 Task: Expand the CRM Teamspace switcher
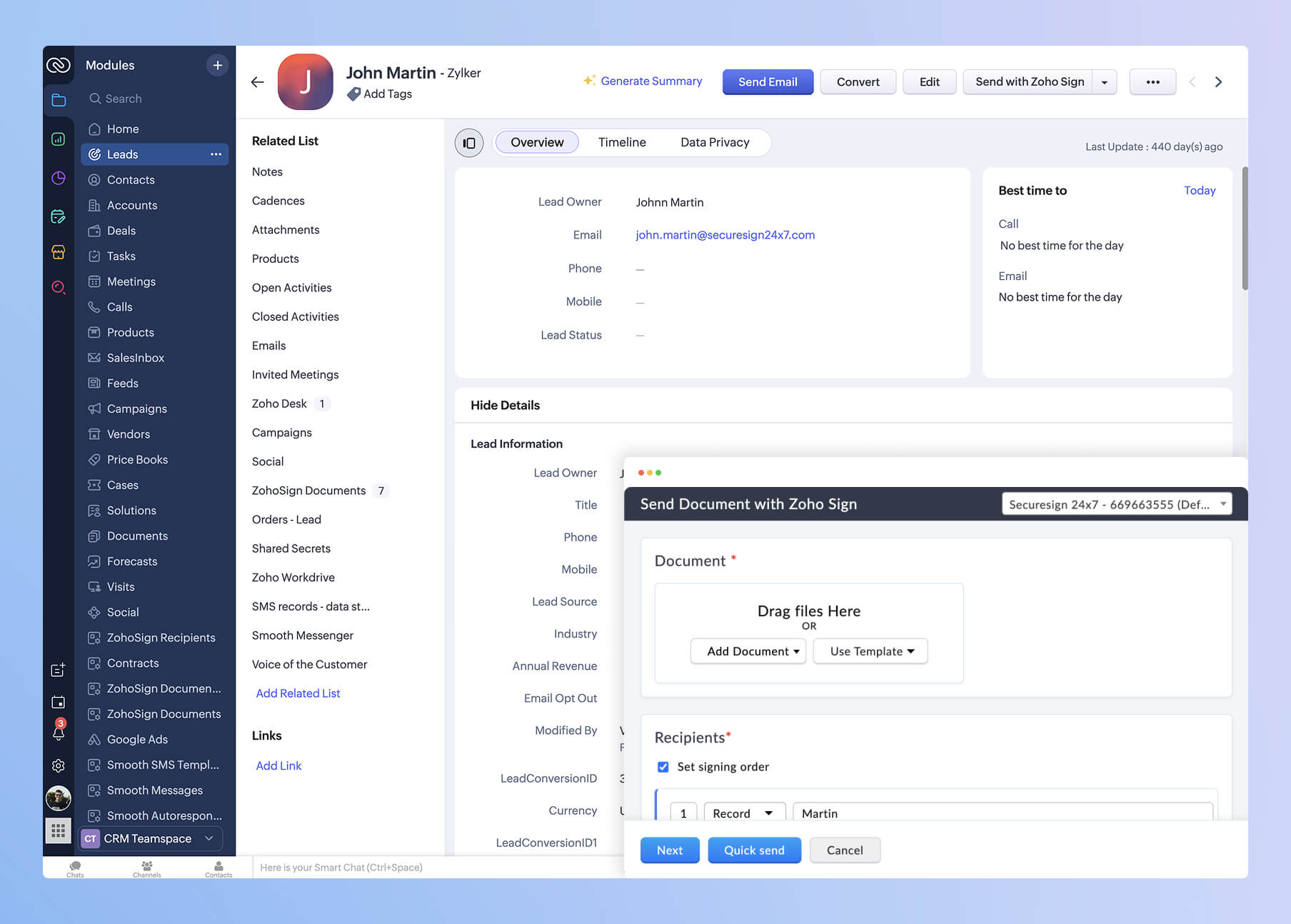tap(149, 838)
